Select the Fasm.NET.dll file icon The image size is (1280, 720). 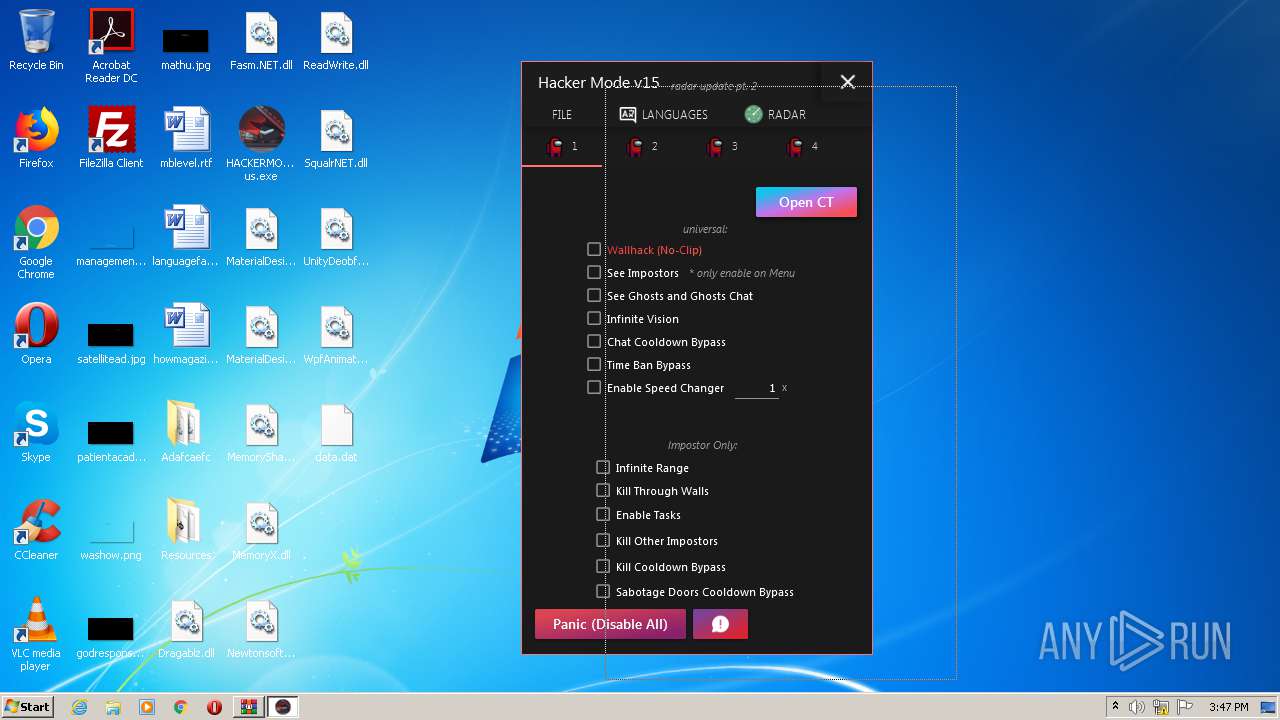261,41
